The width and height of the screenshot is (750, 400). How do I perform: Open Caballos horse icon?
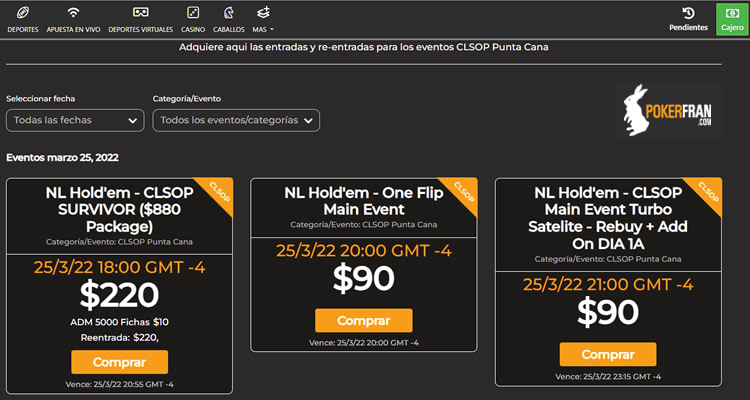pyautogui.click(x=229, y=12)
